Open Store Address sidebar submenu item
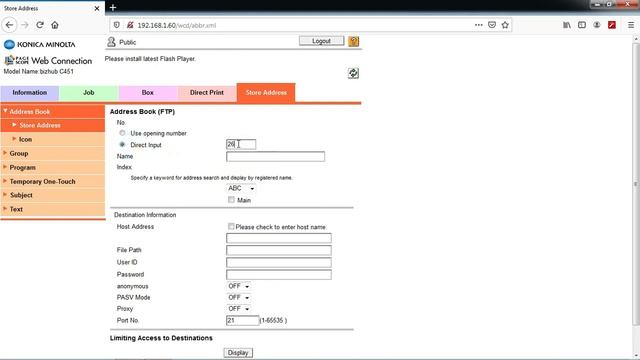 point(53,125)
